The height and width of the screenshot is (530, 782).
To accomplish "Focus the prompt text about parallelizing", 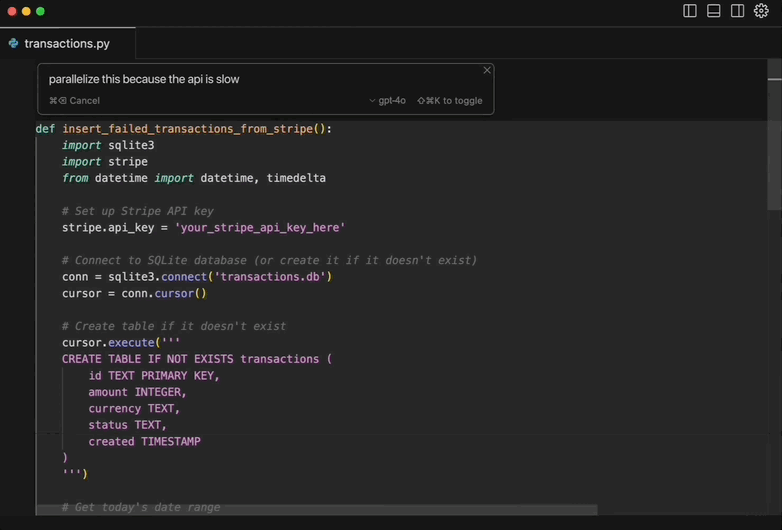I will click(144, 79).
